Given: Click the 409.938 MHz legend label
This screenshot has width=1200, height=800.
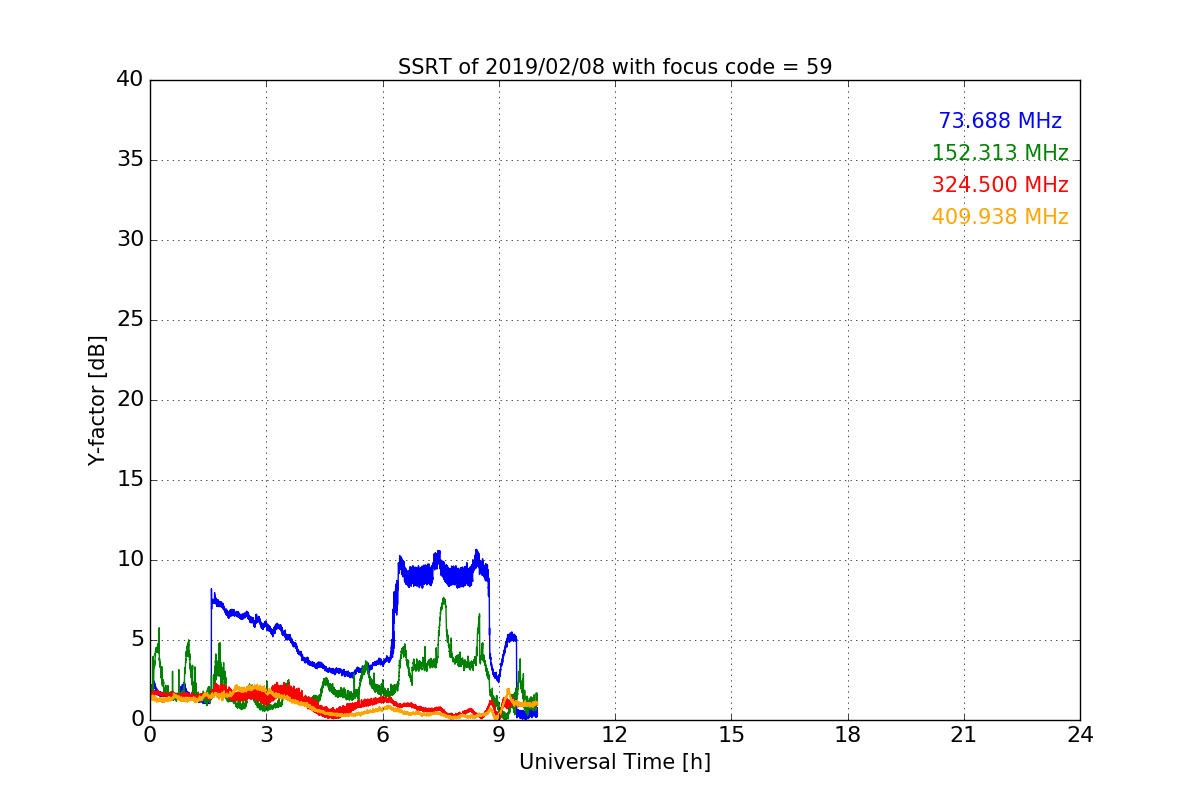Looking at the screenshot, I should click(x=1000, y=217).
